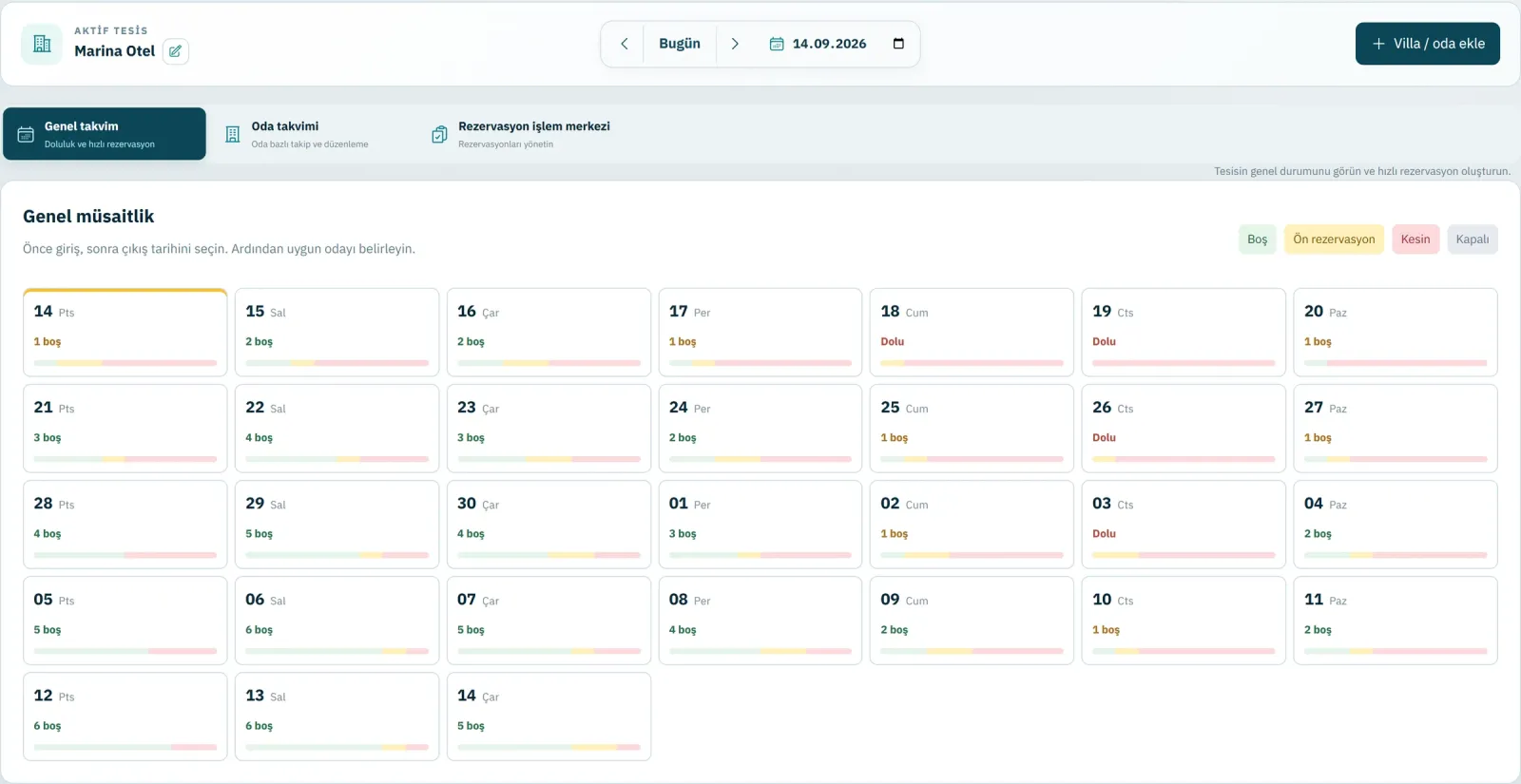Select the Boş legend chip
This screenshot has width=1521, height=784.
[x=1257, y=239]
